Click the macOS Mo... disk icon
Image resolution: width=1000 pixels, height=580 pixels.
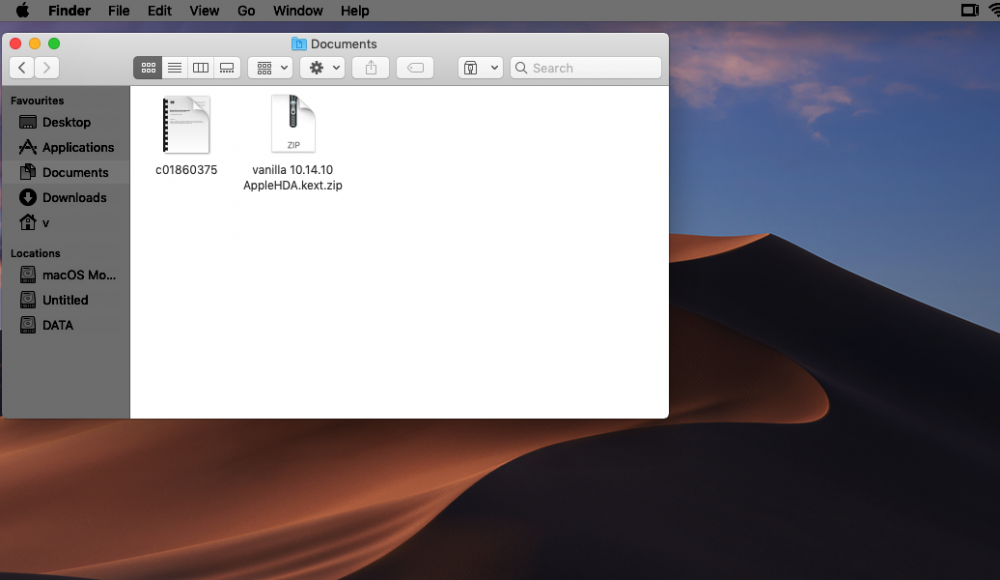pyautogui.click(x=27, y=274)
